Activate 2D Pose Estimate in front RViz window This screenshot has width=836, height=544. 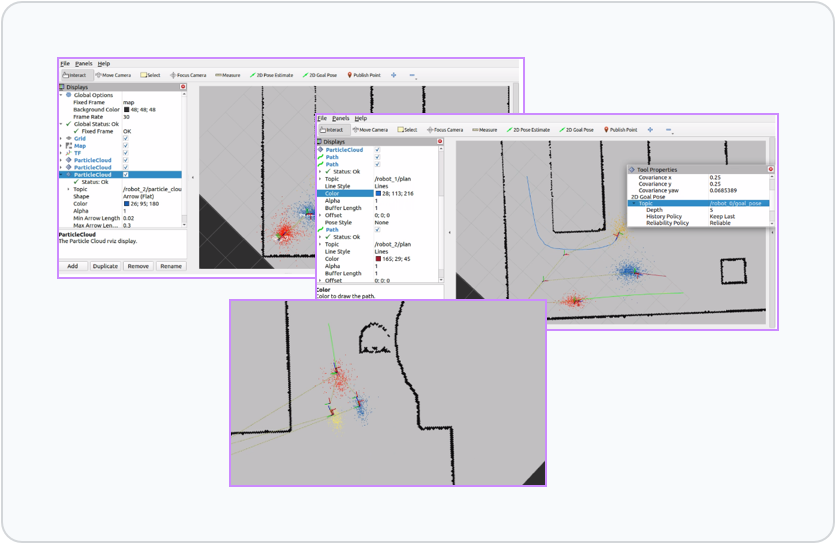[528, 130]
